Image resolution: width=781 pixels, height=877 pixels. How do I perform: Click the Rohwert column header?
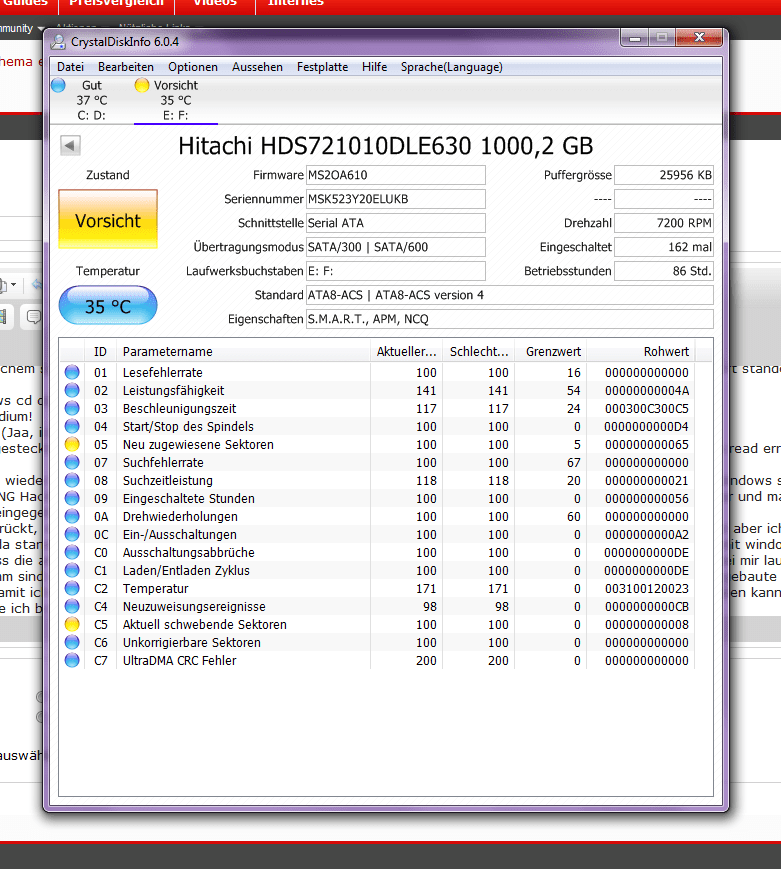pos(641,352)
